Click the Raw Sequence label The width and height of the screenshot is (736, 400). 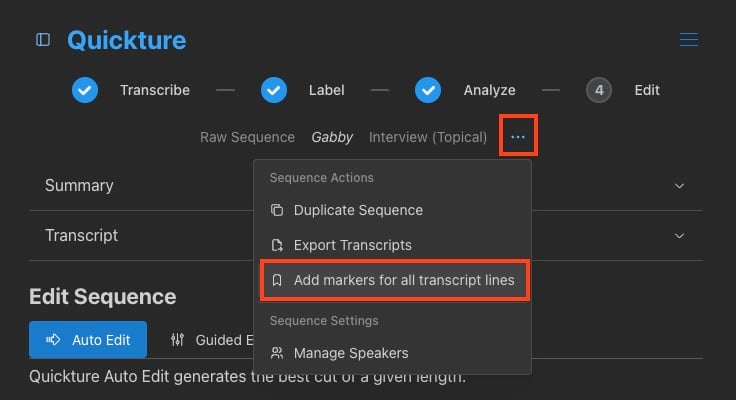247,137
